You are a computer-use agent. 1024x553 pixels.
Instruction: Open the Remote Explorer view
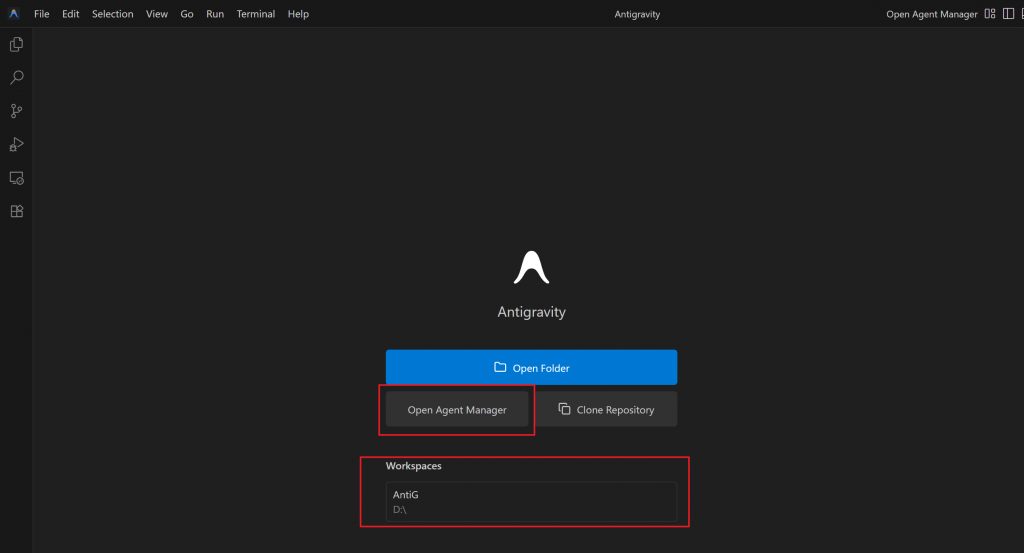(x=16, y=178)
